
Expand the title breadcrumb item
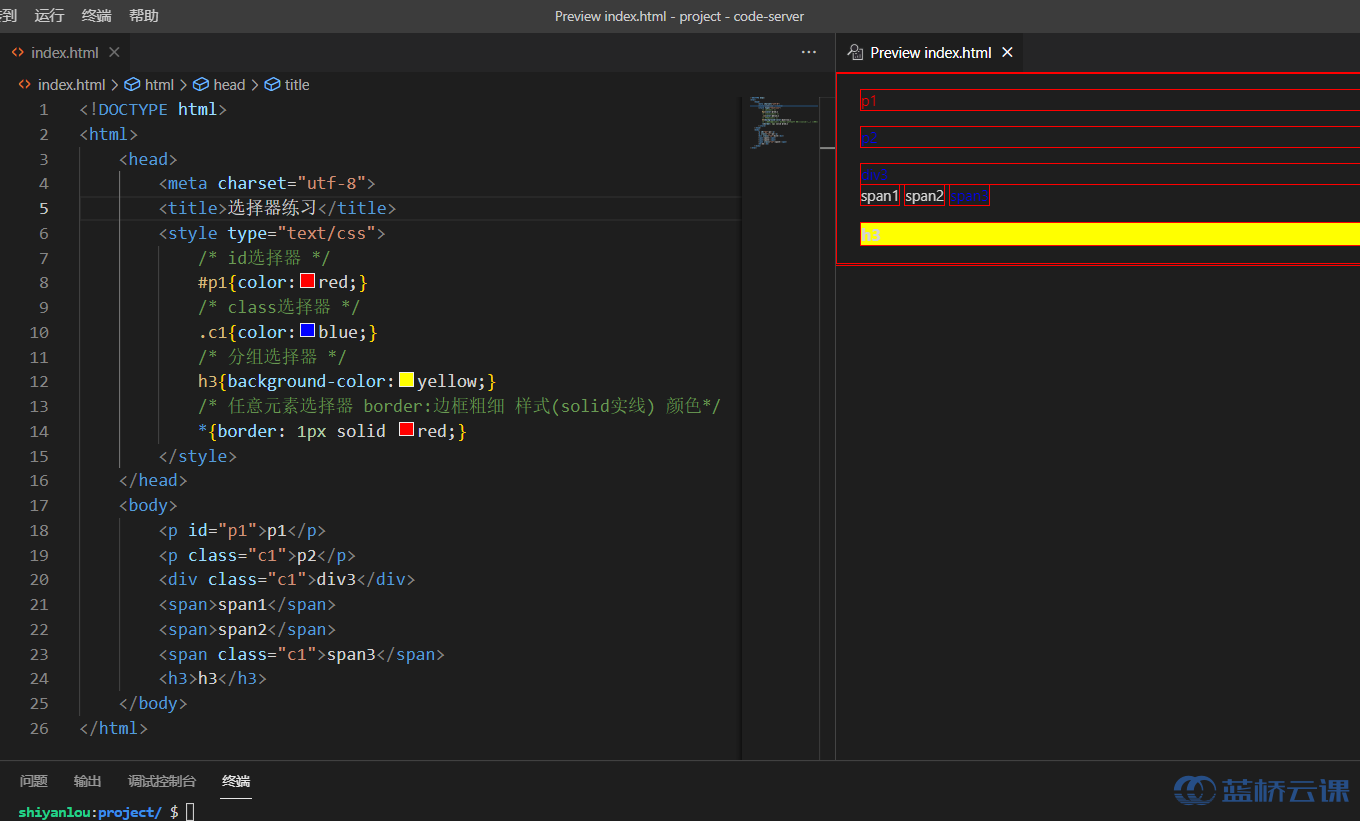tap(297, 85)
